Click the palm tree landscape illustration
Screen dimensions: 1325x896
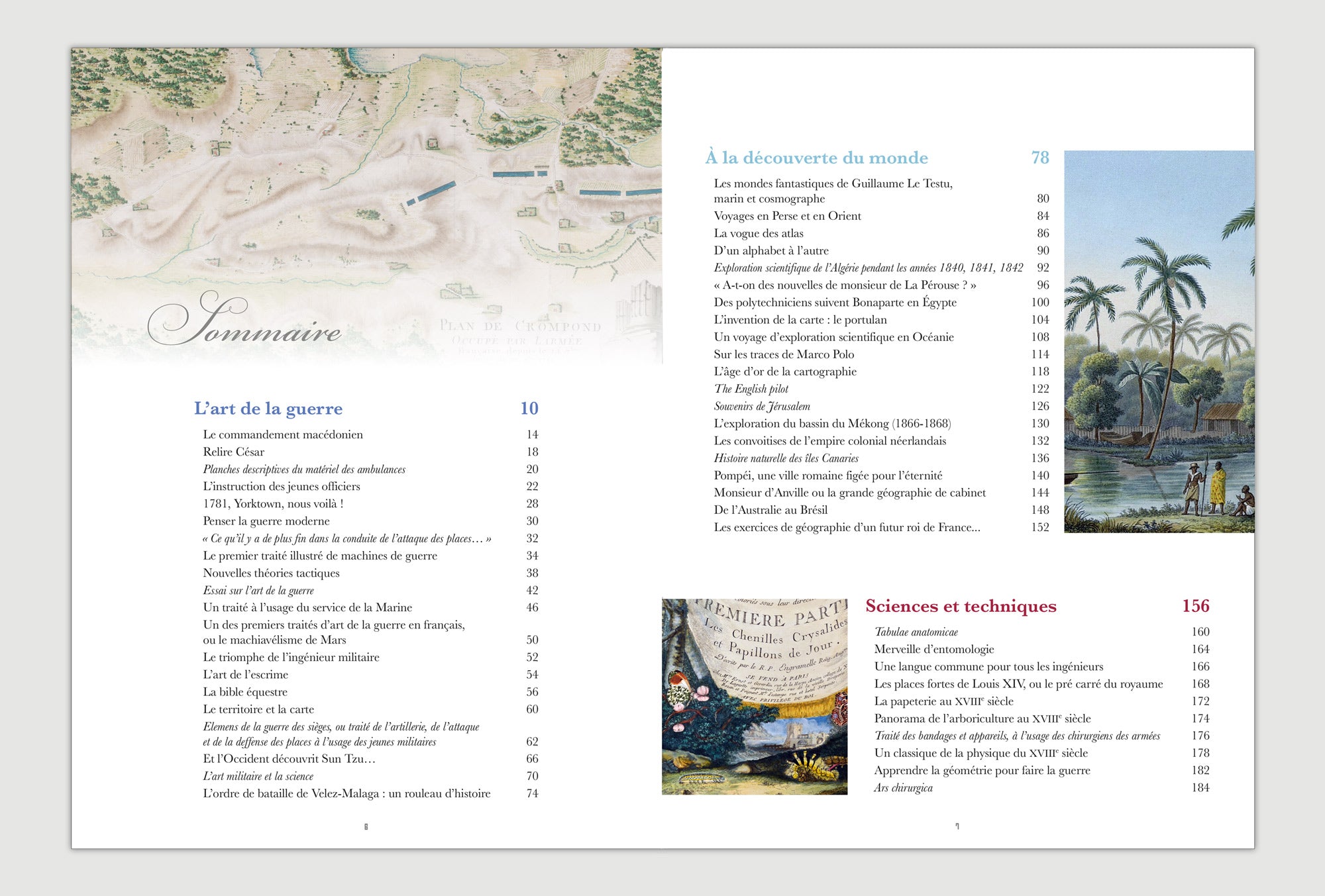1159,342
